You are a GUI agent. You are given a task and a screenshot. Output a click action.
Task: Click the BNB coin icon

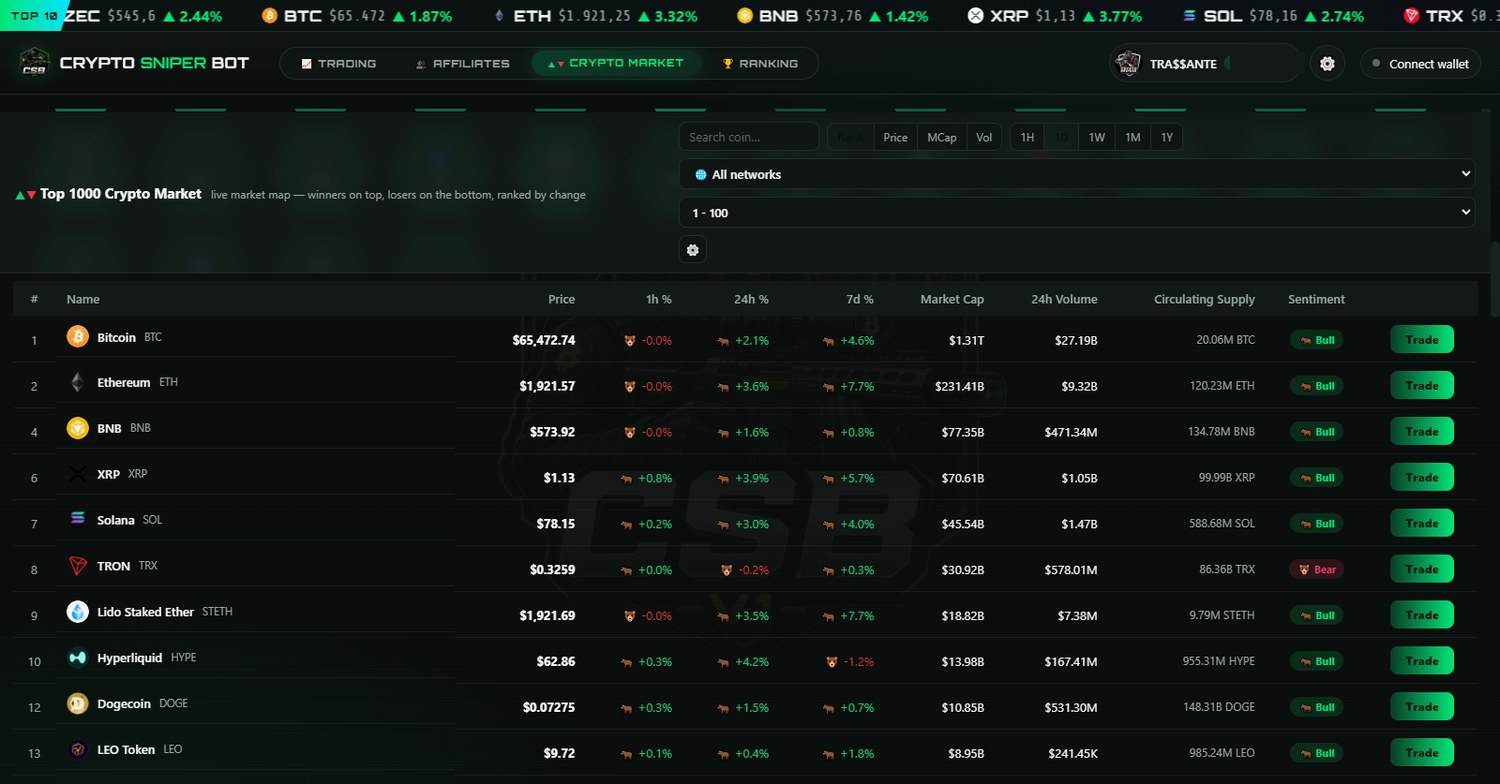[78, 428]
